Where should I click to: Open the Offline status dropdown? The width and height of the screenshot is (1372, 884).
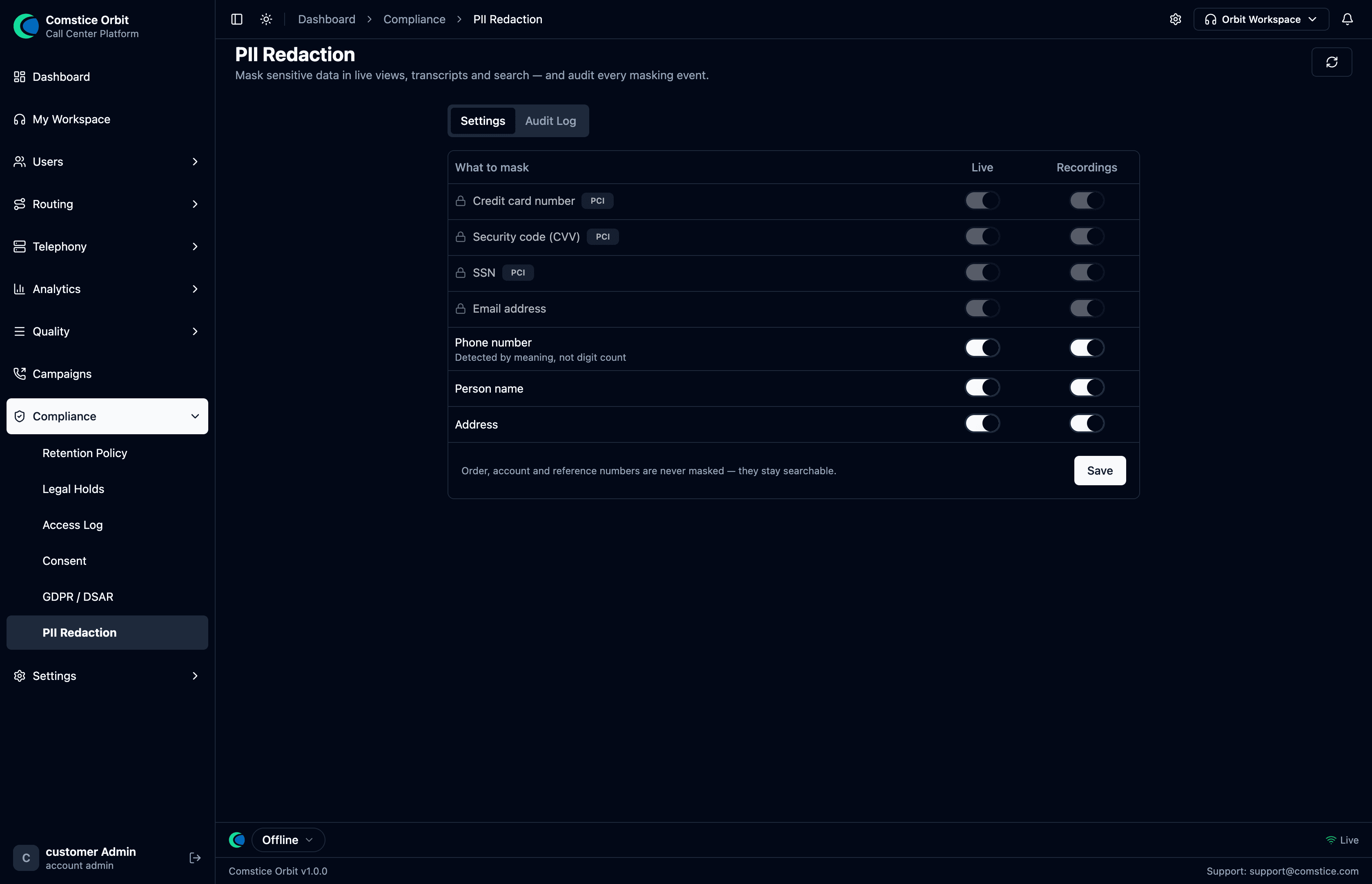click(288, 840)
